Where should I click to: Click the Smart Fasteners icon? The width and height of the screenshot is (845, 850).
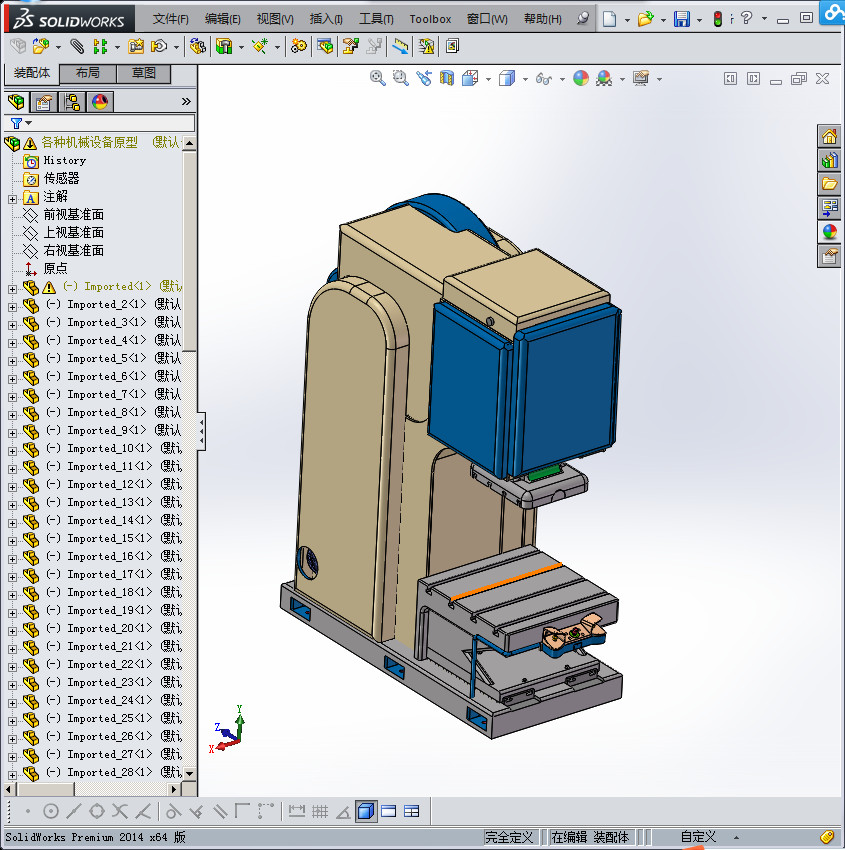point(136,47)
